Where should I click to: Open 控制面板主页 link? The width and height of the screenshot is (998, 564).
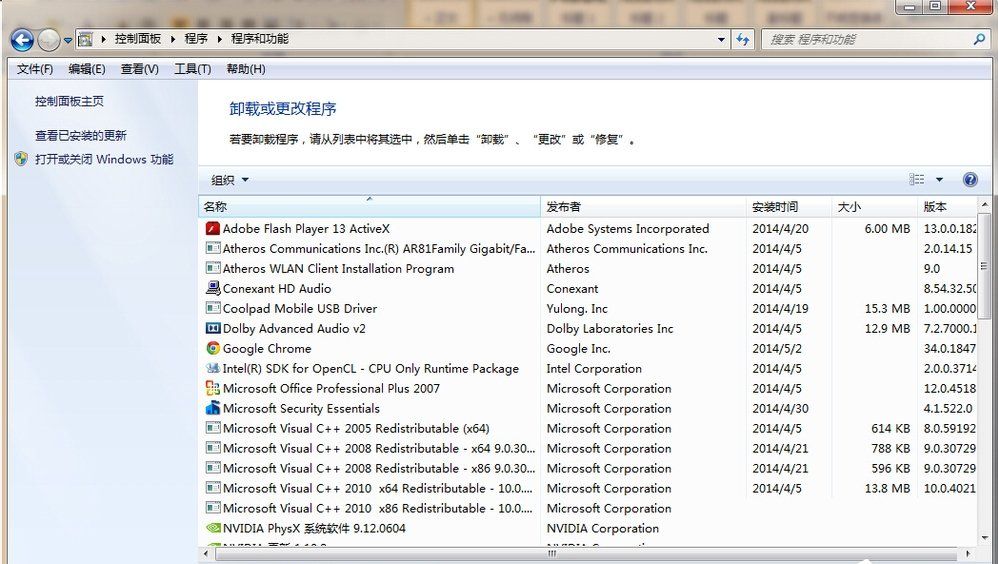pyautogui.click(x=69, y=101)
